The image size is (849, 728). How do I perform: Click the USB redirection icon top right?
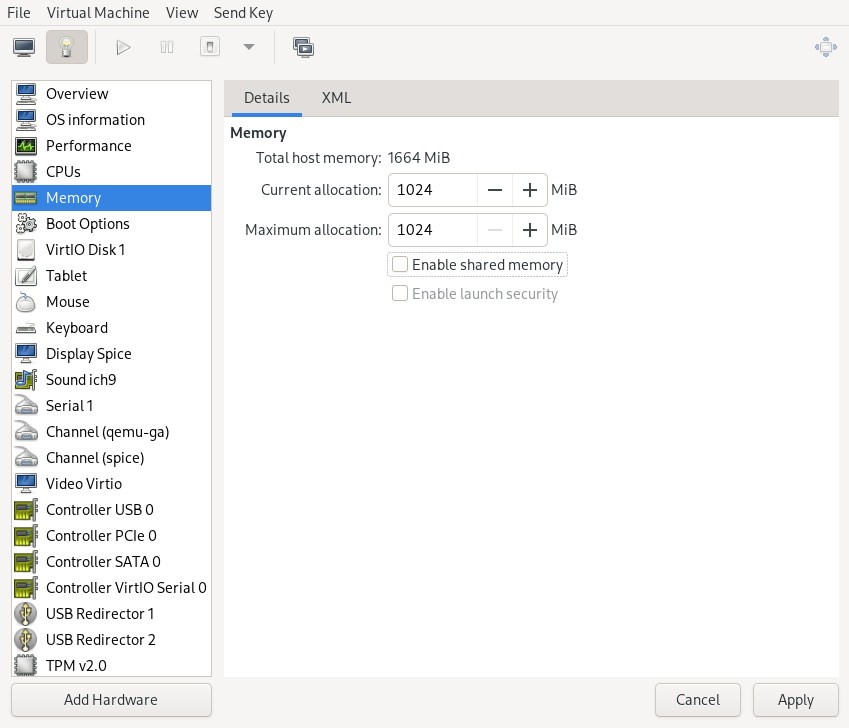click(x=826, y=46)
